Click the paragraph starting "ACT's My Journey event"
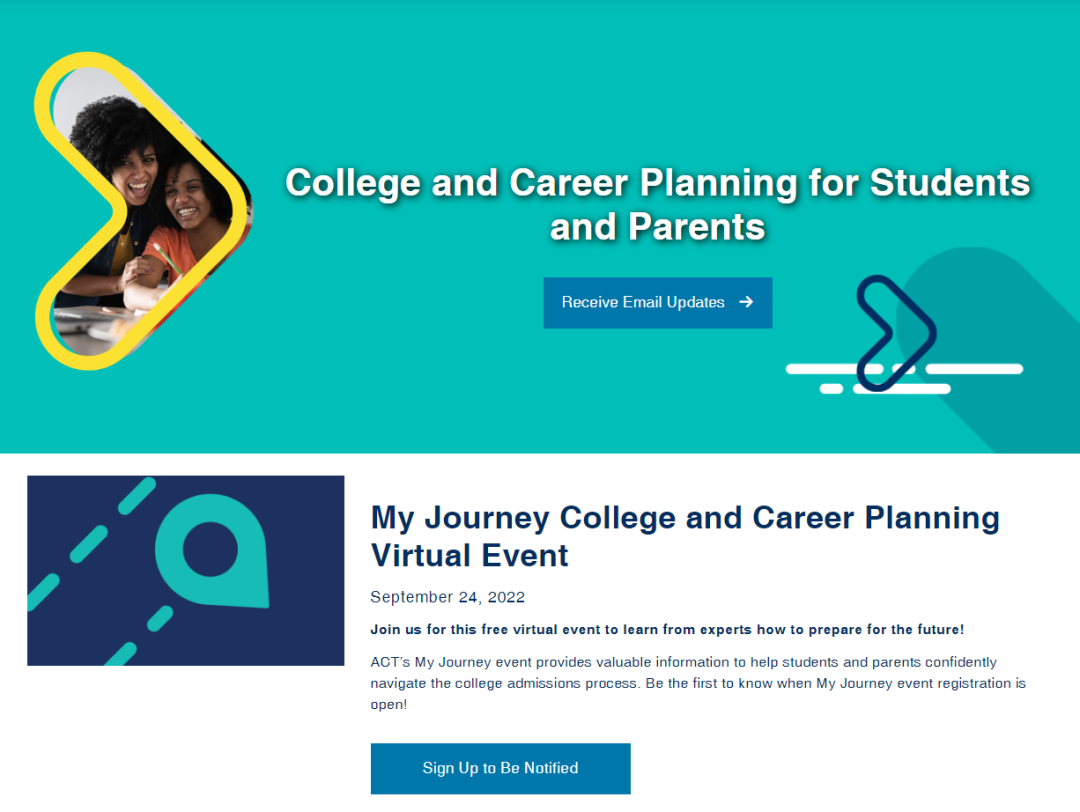Screen dimensions: 1080x812 pyautogui.click(x=697, y=683)
